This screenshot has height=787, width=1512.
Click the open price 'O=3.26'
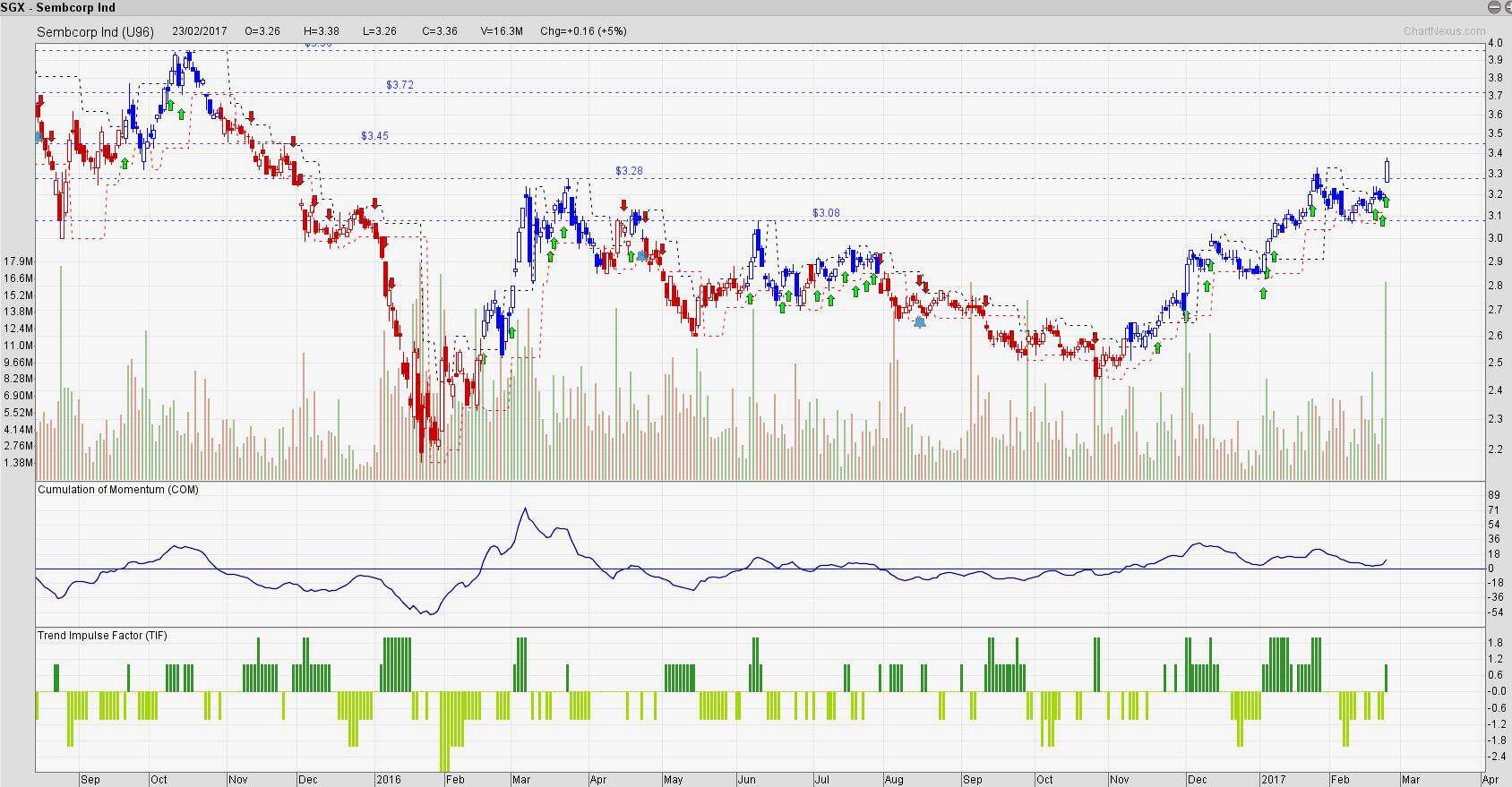point(262,30)
